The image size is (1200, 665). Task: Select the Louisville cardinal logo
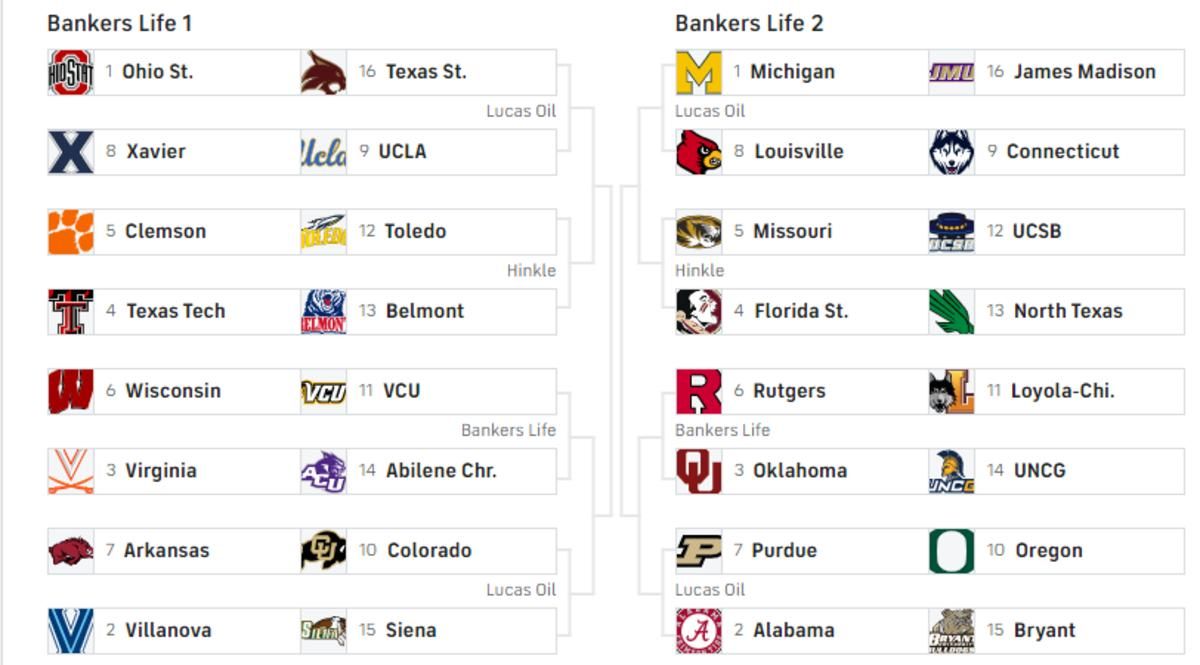click(699, 152)
